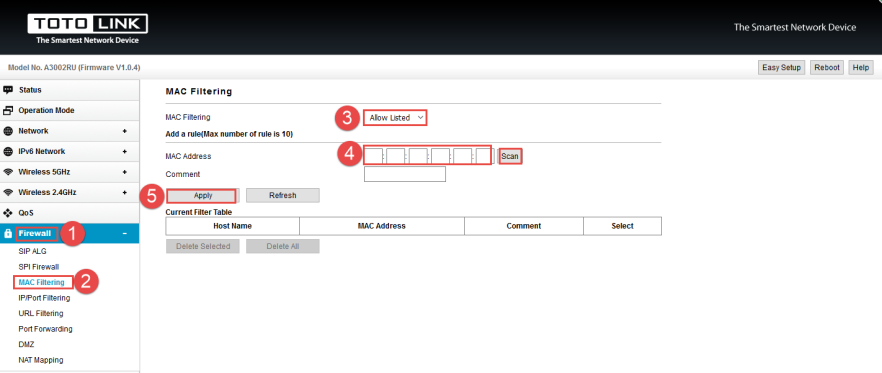Screen dimensions: 882x373
Task: Open the QoS menu
Action: tap(70, 213)
